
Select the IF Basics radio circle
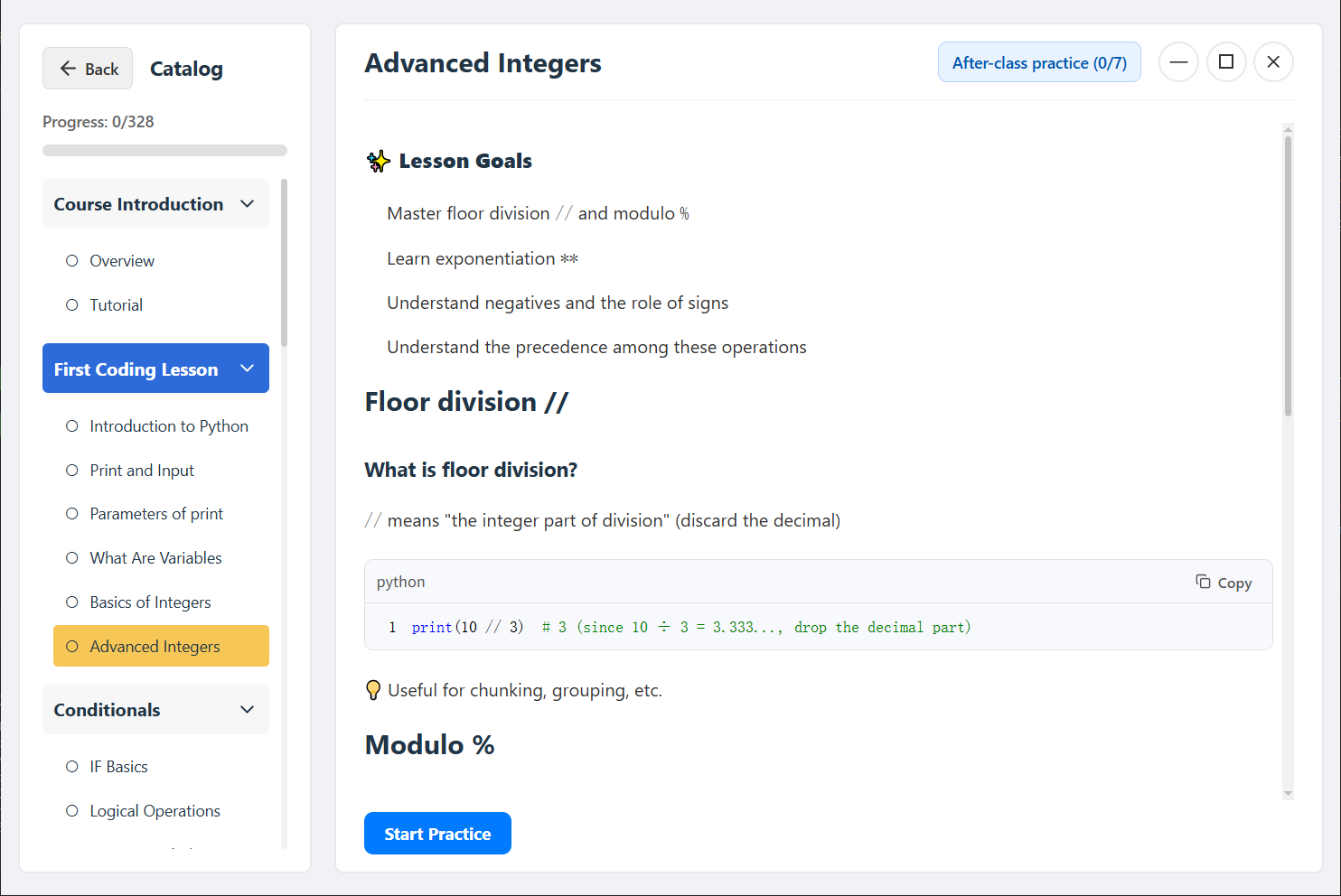(x=72, y=767)
